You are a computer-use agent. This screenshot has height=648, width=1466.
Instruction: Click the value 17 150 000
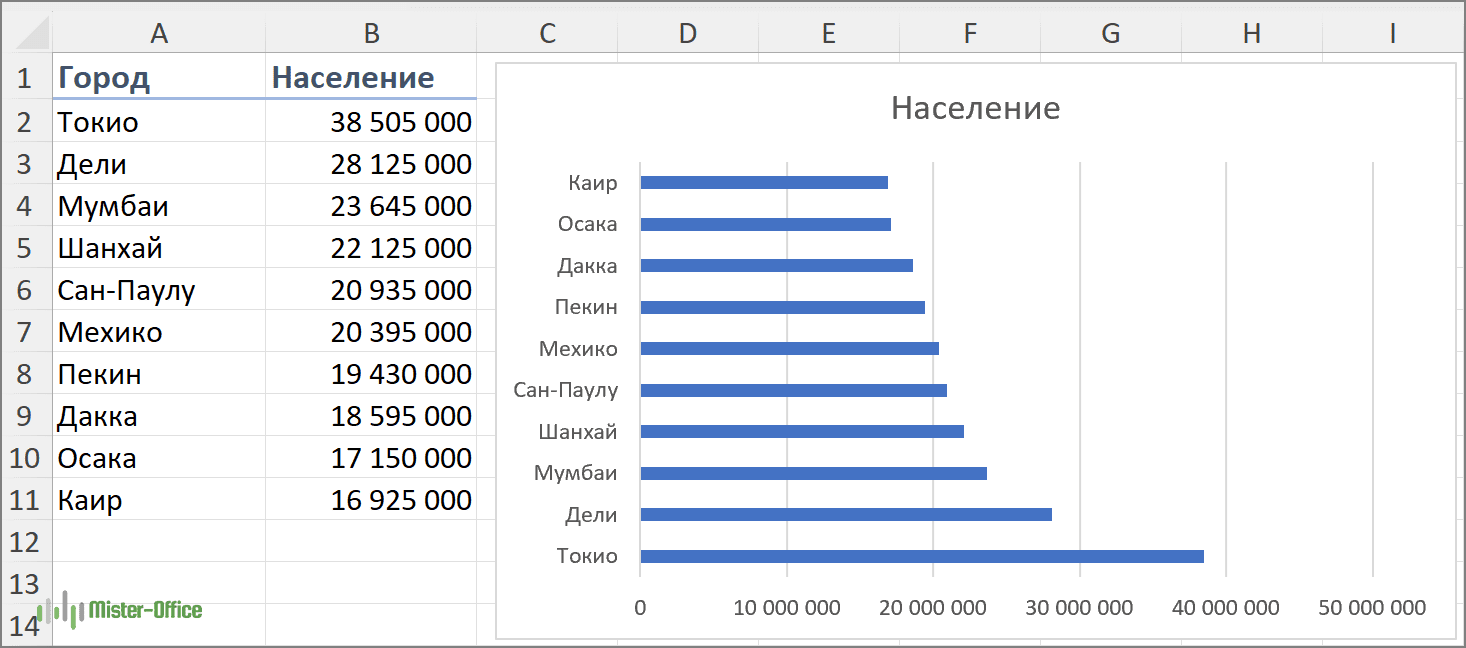pyautogui.click(x=401, y=458)
